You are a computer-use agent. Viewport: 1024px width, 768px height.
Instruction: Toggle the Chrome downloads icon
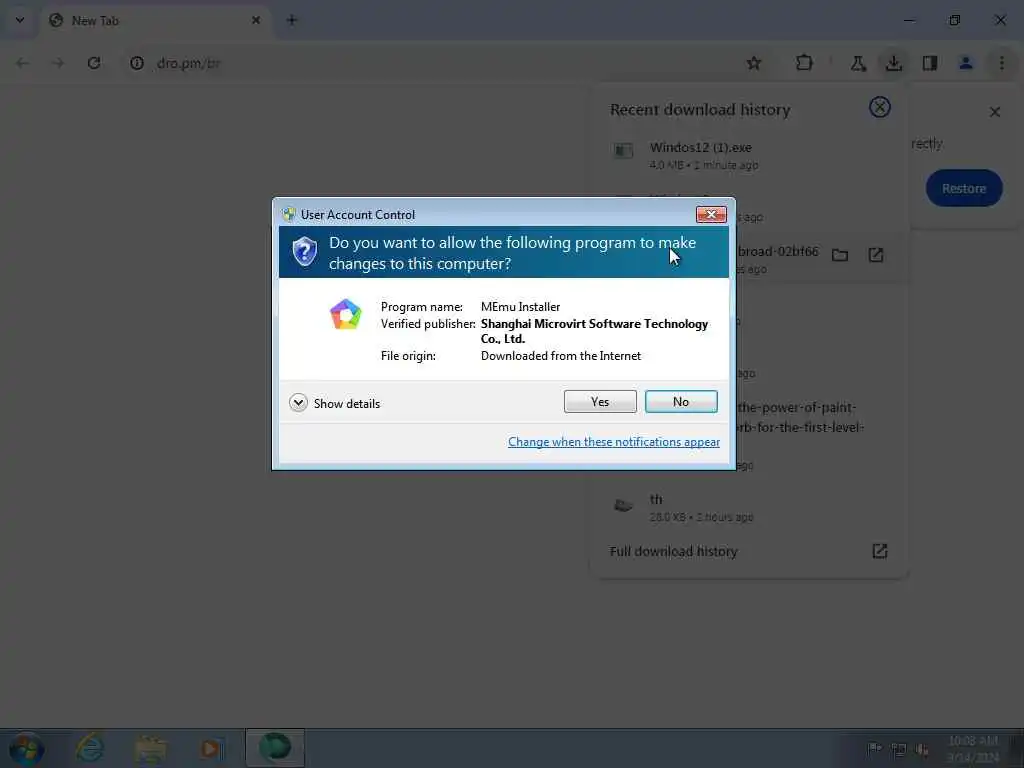click(x=893, y=63)
